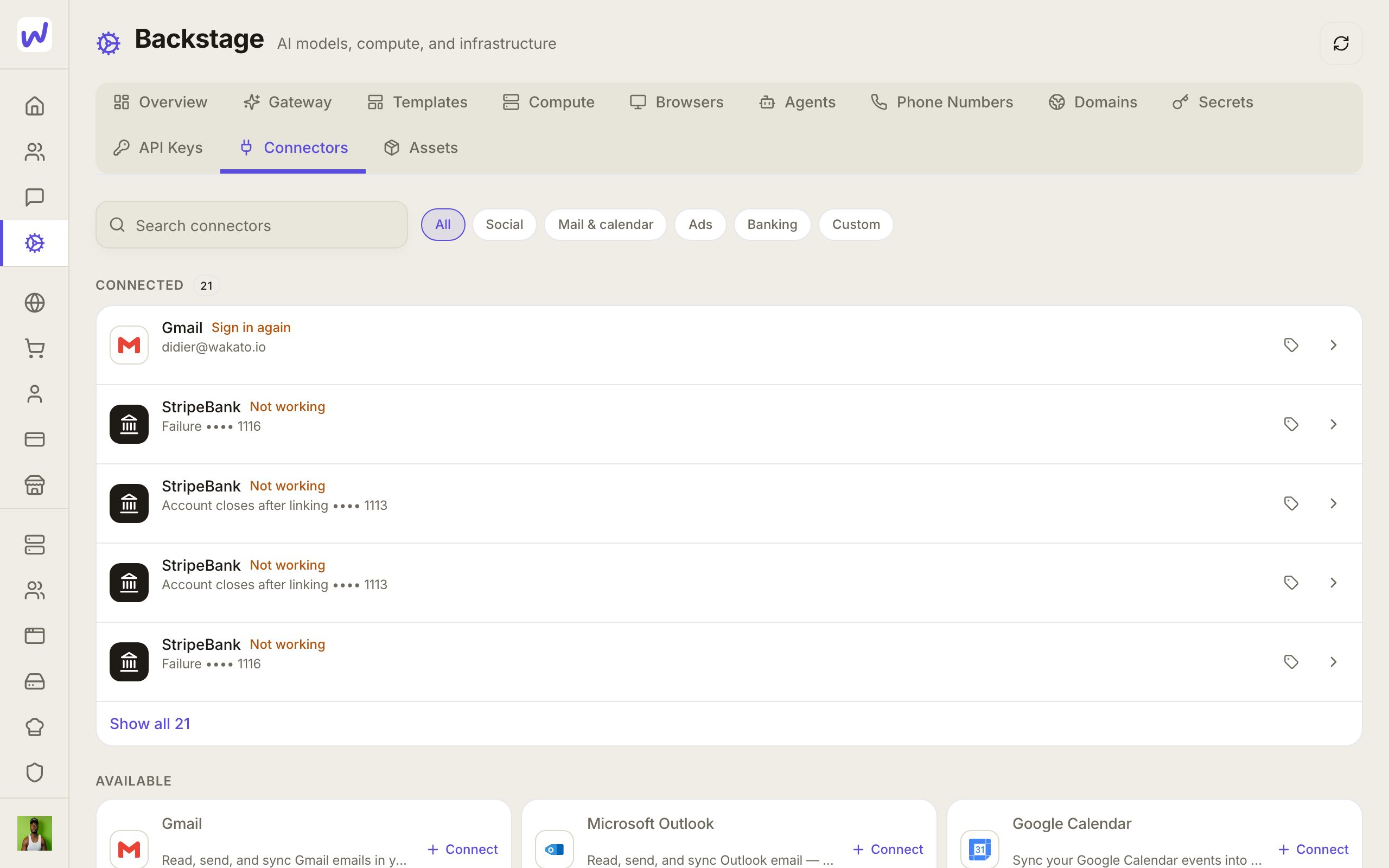Click the hard drive sidebar icon
This screenshot has width=1389, height=868.
[x=34, y=681]
